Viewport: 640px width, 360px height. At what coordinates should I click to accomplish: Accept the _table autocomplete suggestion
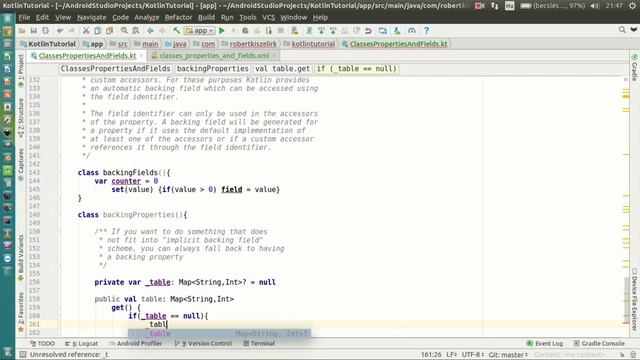coord(220,333)
